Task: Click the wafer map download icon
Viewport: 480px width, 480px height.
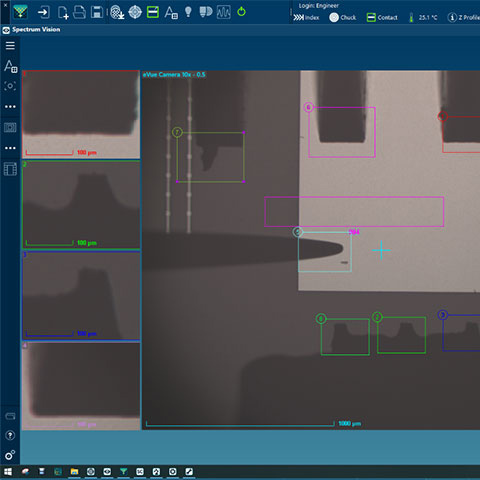Action: [x=117, y=12]
